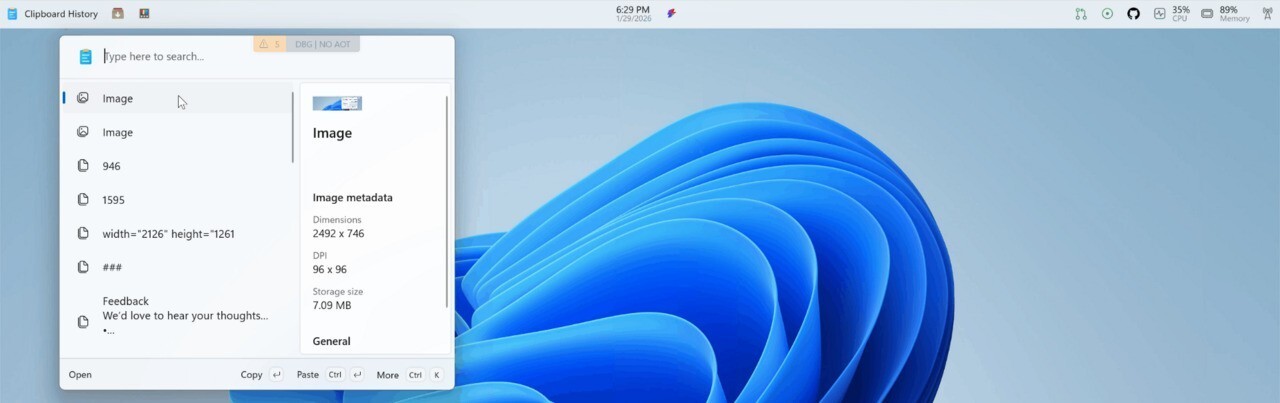This screenshot has width=1280, height=403.
Task: Click the CPU activity monitor icon
Action: point(1159,14)
